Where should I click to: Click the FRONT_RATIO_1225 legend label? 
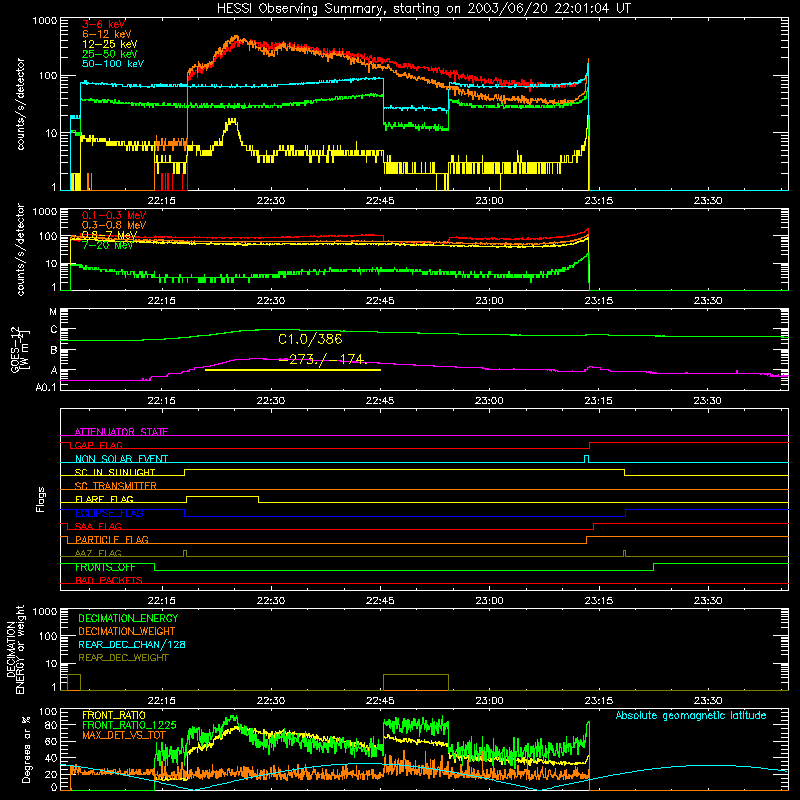[x=129, y=725]
